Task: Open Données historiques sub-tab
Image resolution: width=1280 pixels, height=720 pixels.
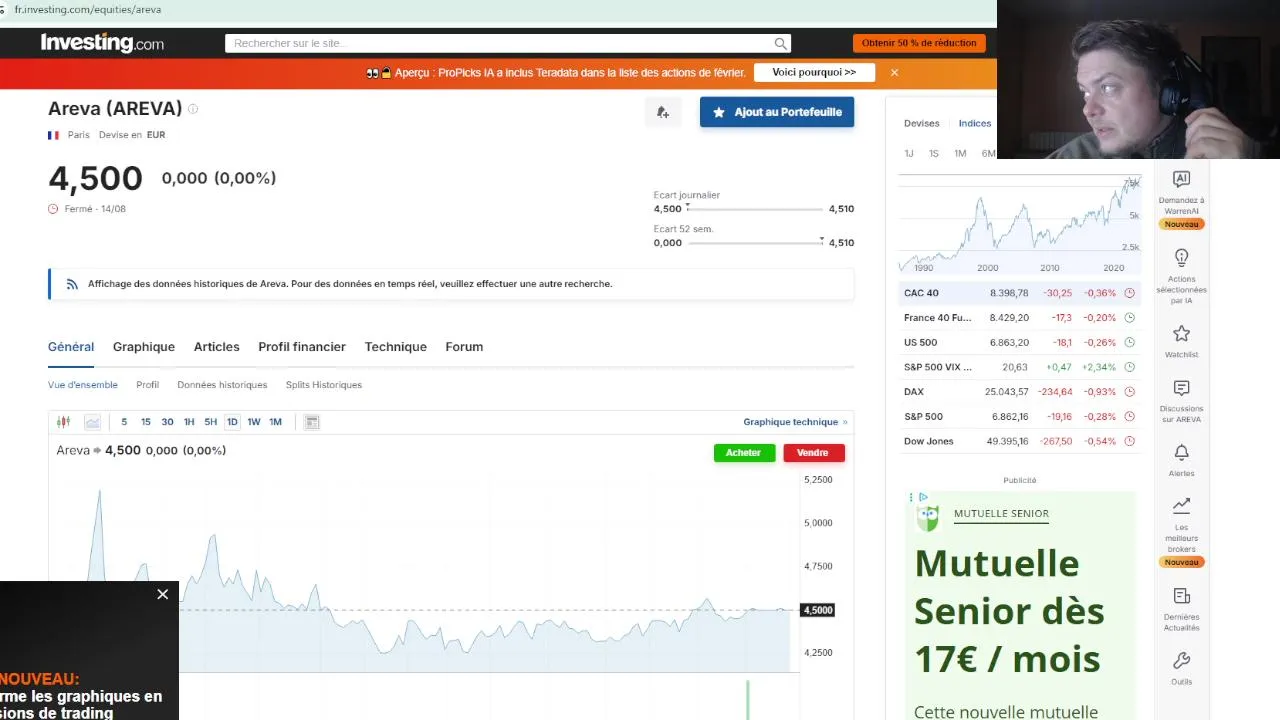Action: coord(222,385)
